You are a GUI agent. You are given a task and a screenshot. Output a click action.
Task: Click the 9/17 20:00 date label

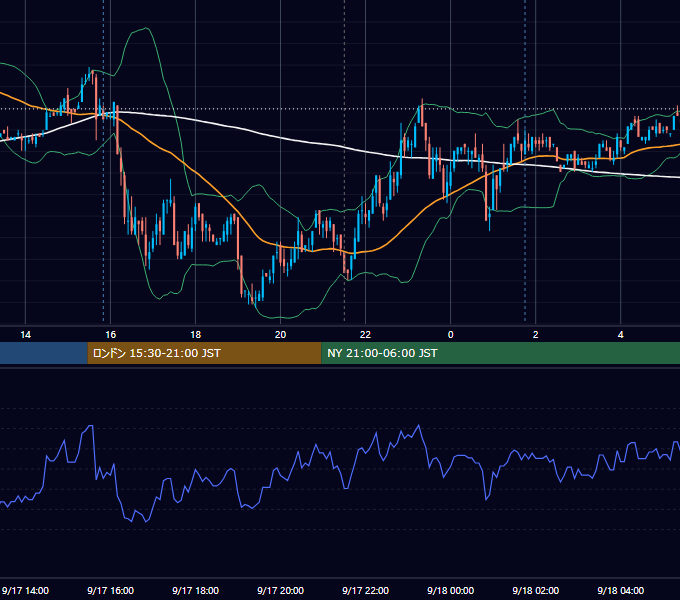click(281, 590)
